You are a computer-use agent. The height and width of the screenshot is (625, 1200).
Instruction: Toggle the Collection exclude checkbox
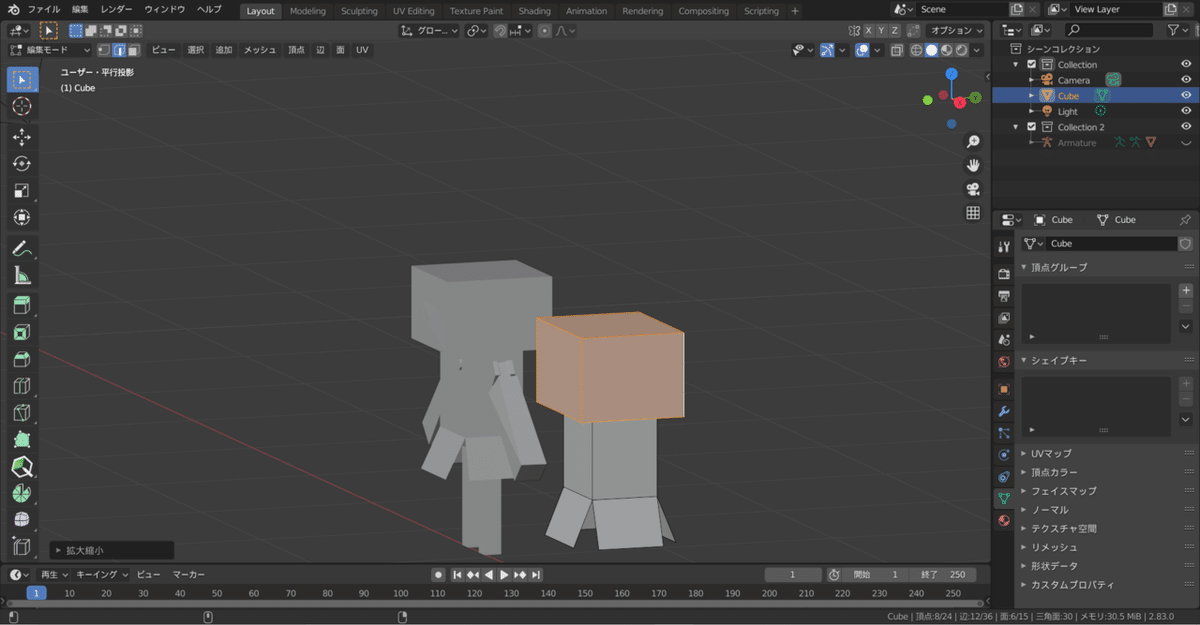pos(1031,65)
